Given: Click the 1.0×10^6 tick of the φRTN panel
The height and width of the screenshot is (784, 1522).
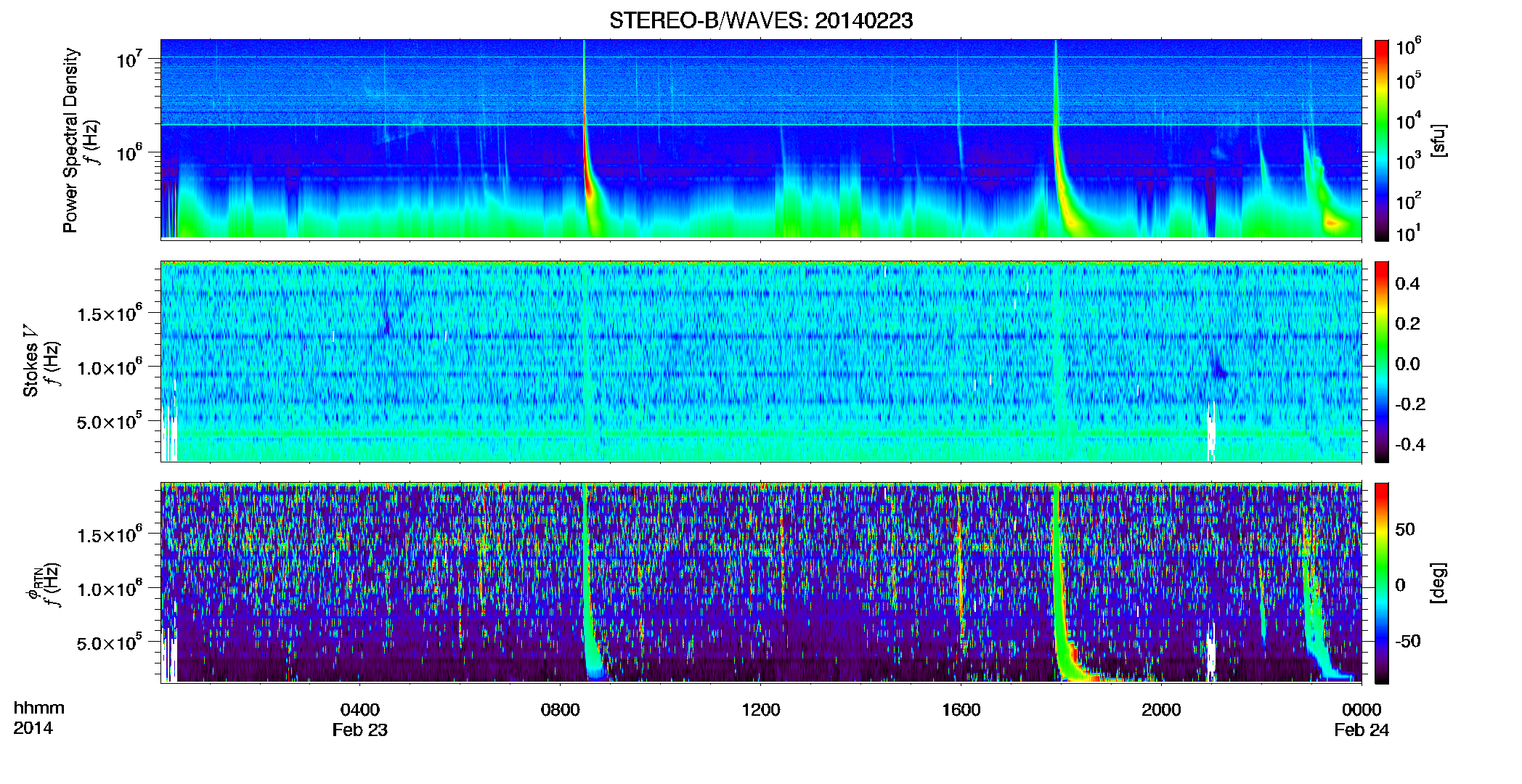Looking at the screenshot, I should pos(110,589).
